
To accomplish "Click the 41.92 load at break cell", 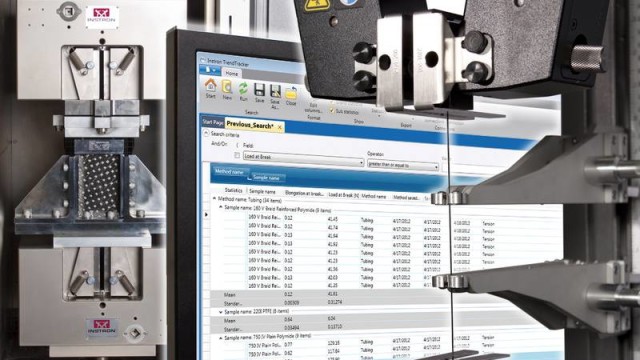I will pyautogui.click(x=333, y=244).
